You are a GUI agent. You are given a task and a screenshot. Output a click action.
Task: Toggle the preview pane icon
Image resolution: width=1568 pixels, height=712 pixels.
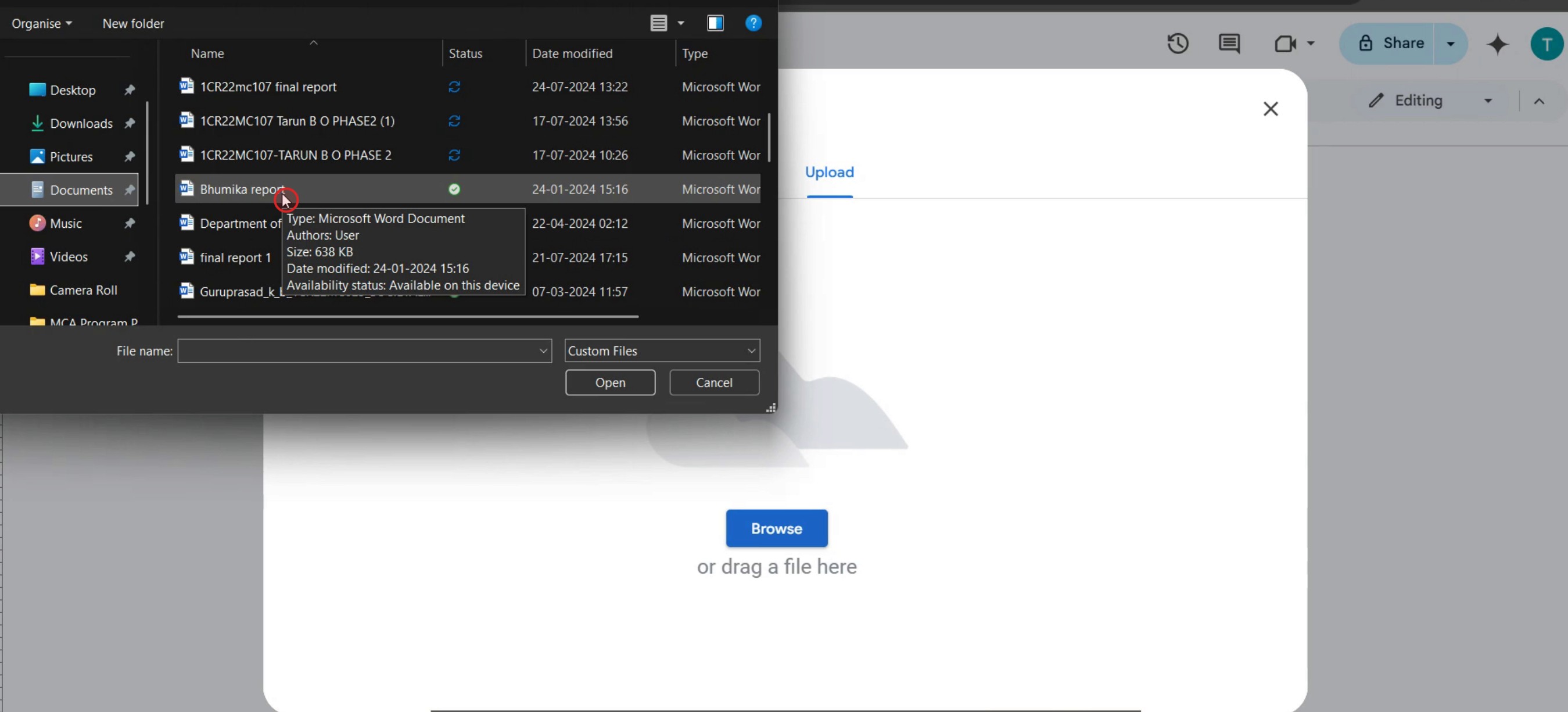(x=715, y=23)
